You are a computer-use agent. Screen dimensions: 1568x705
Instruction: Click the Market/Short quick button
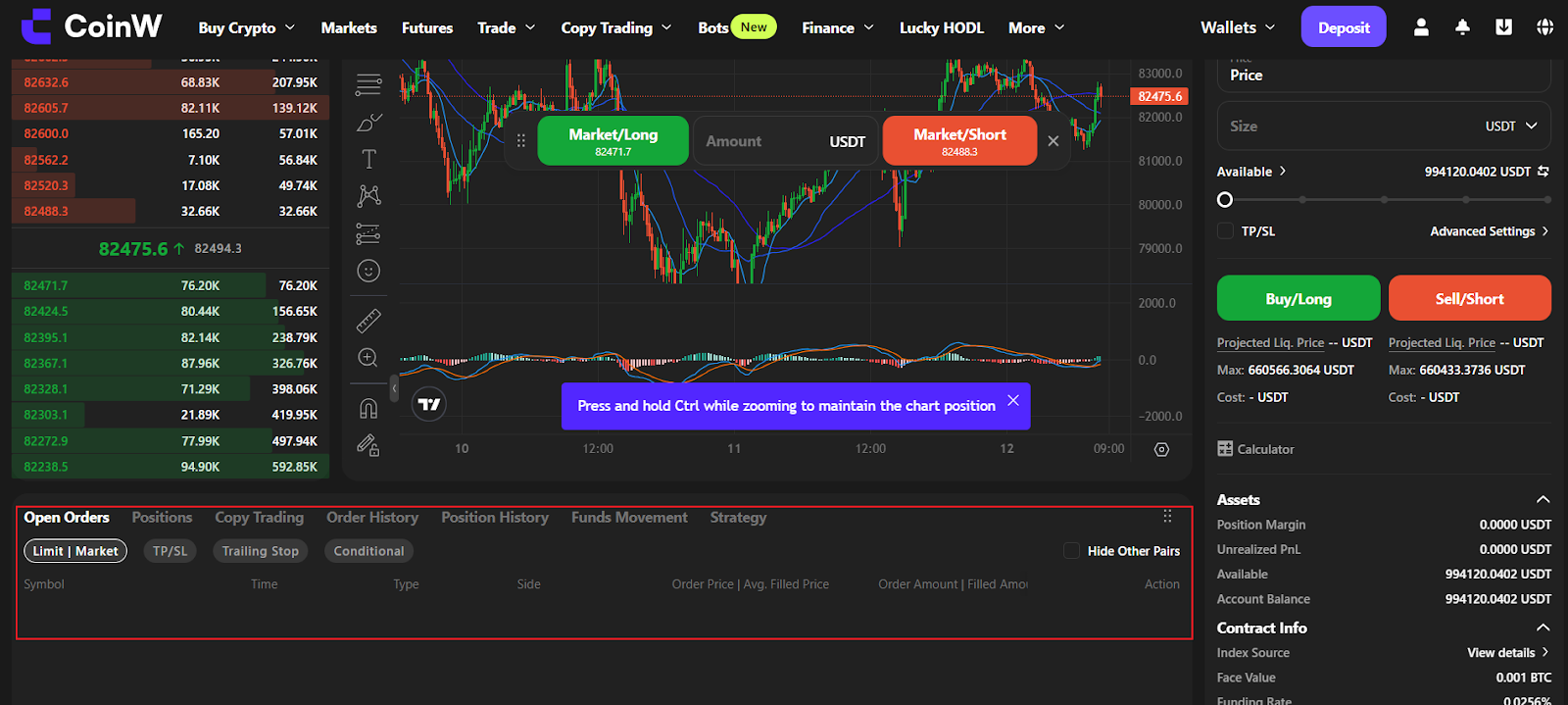[x=960, y=140]
